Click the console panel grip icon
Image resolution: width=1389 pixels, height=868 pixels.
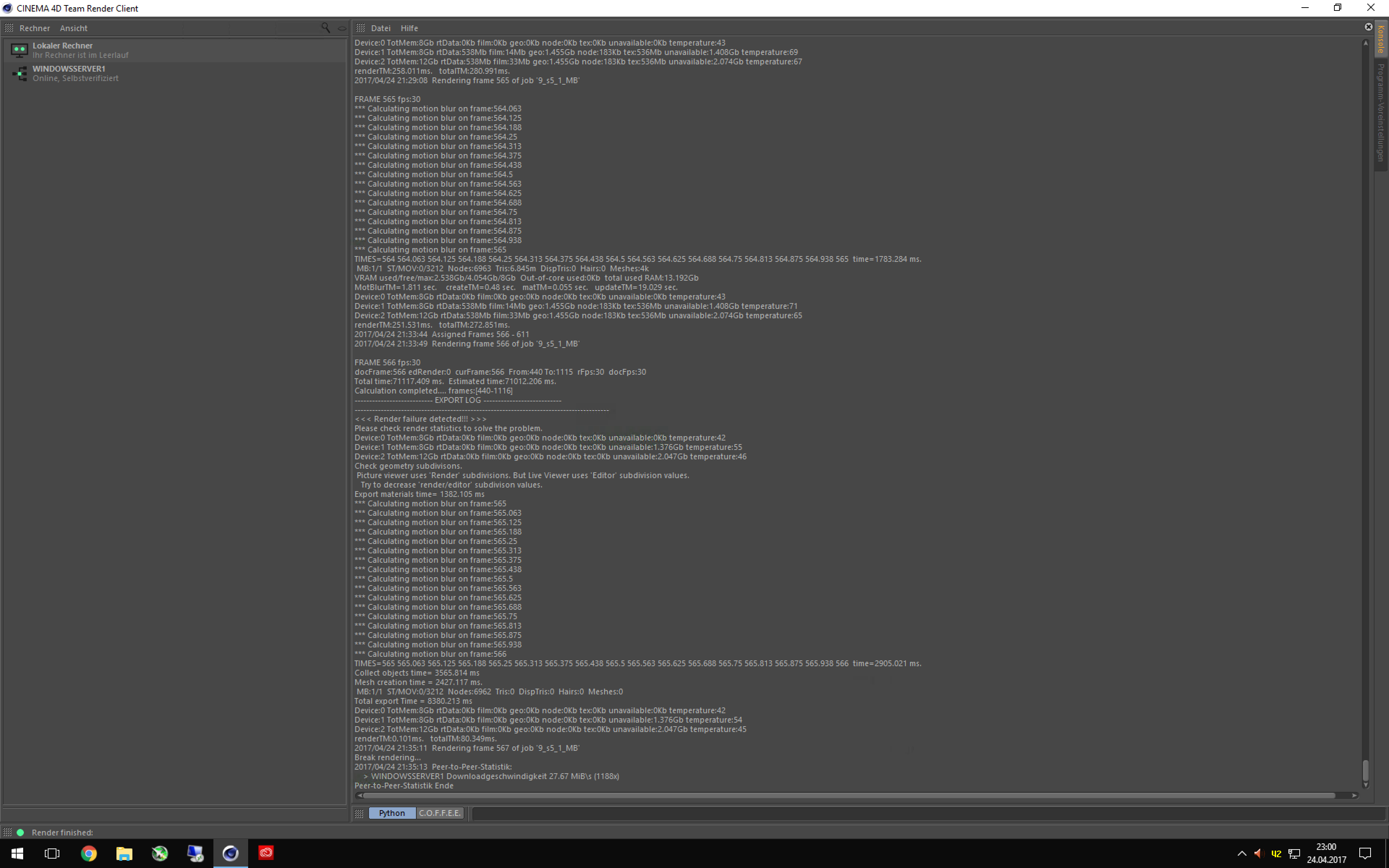(x=360, y=28)
